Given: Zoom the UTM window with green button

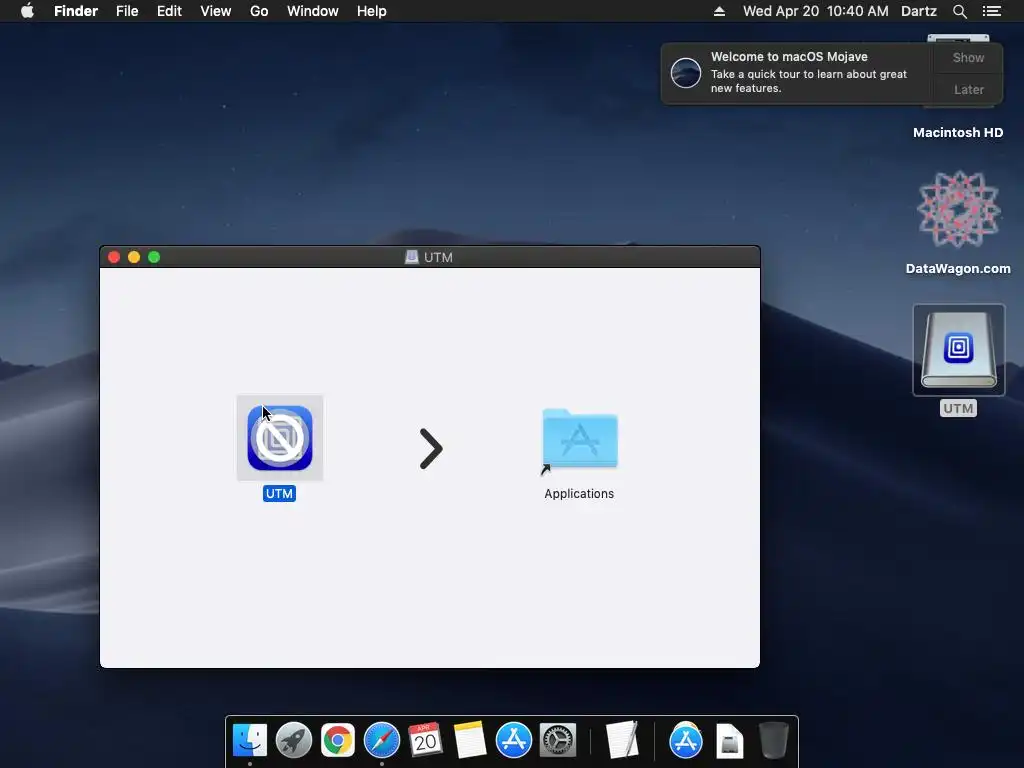Looking at the screenshot, I should (154, 257).
